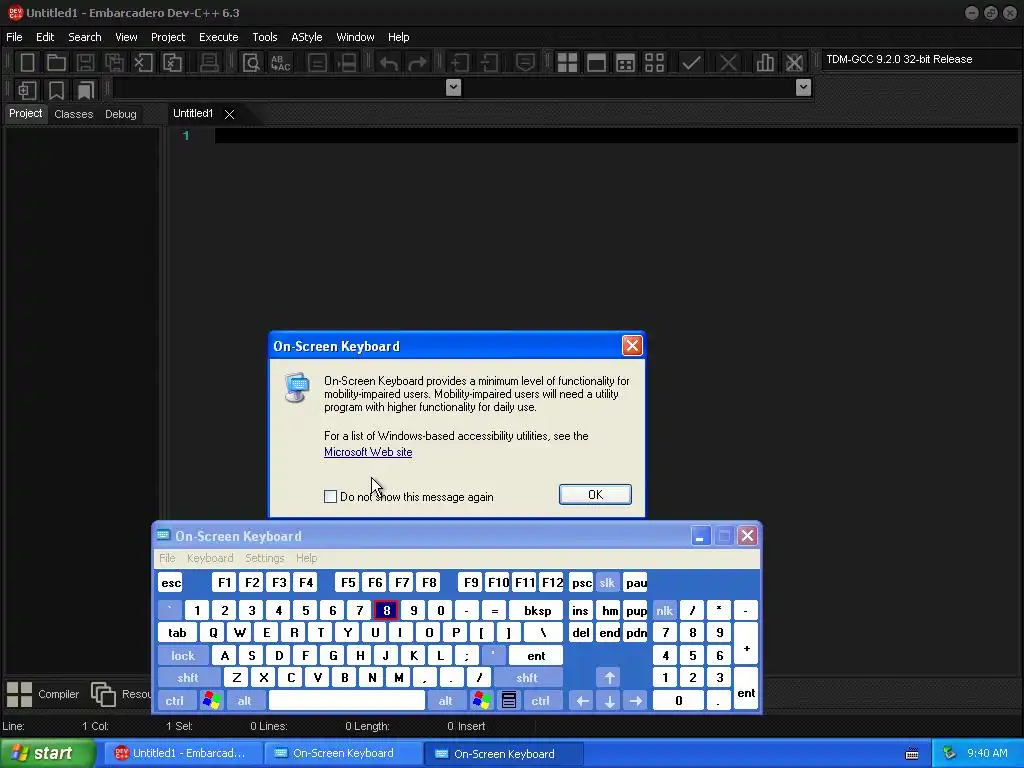Close the Untitled1 editor tab
Viewport: 1024px width, 768px height.
[229, 114]
